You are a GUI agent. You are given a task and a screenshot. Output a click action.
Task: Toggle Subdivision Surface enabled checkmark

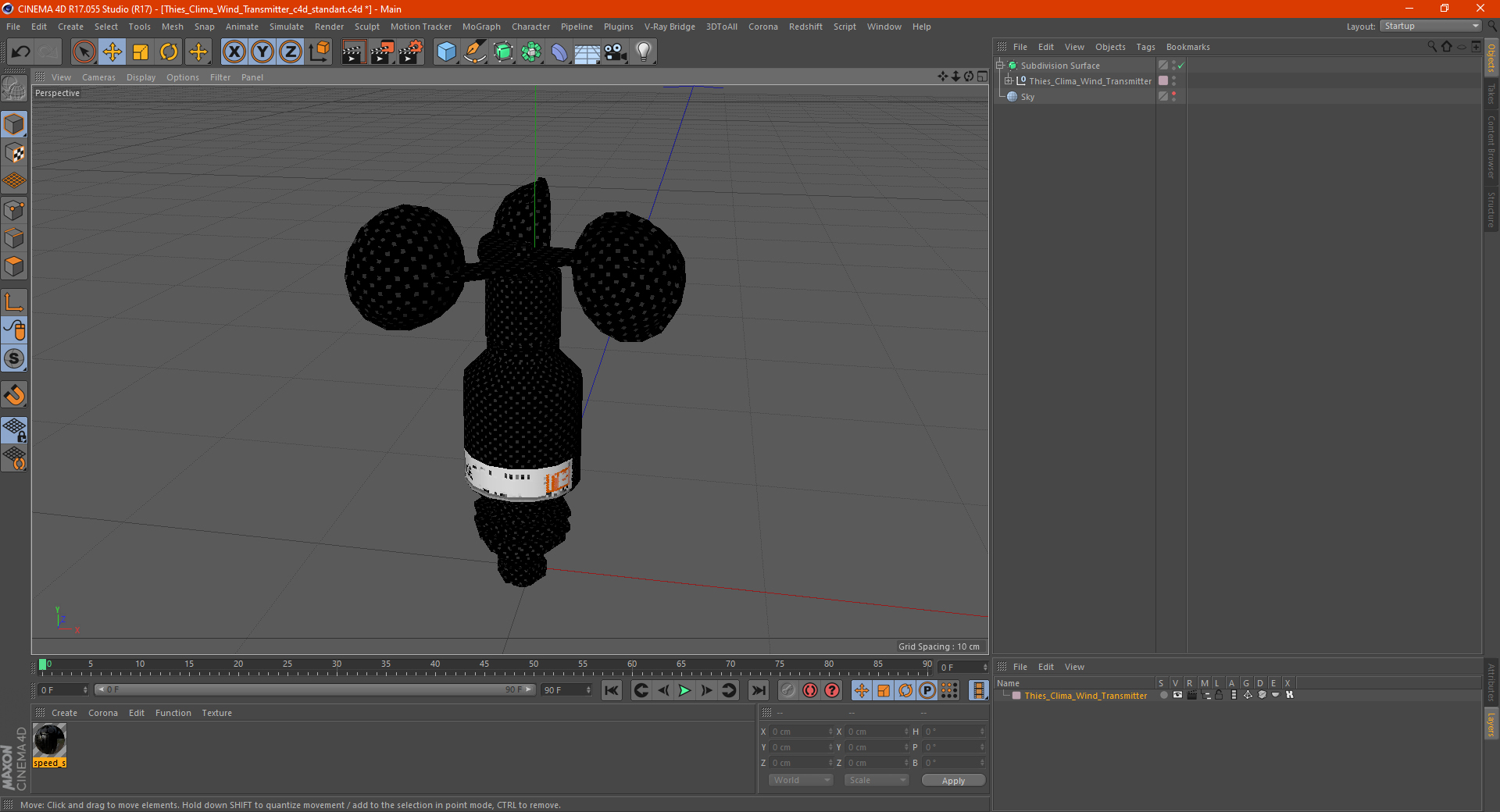1181,66
